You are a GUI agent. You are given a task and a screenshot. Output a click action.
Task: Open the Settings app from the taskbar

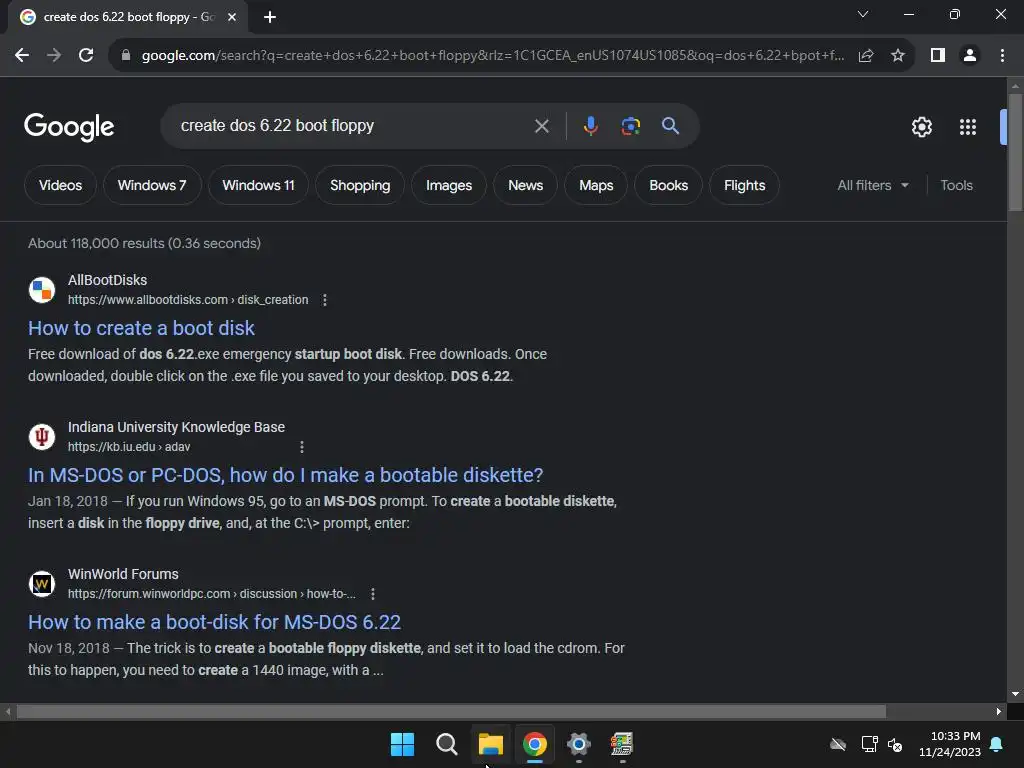[579, 744]
